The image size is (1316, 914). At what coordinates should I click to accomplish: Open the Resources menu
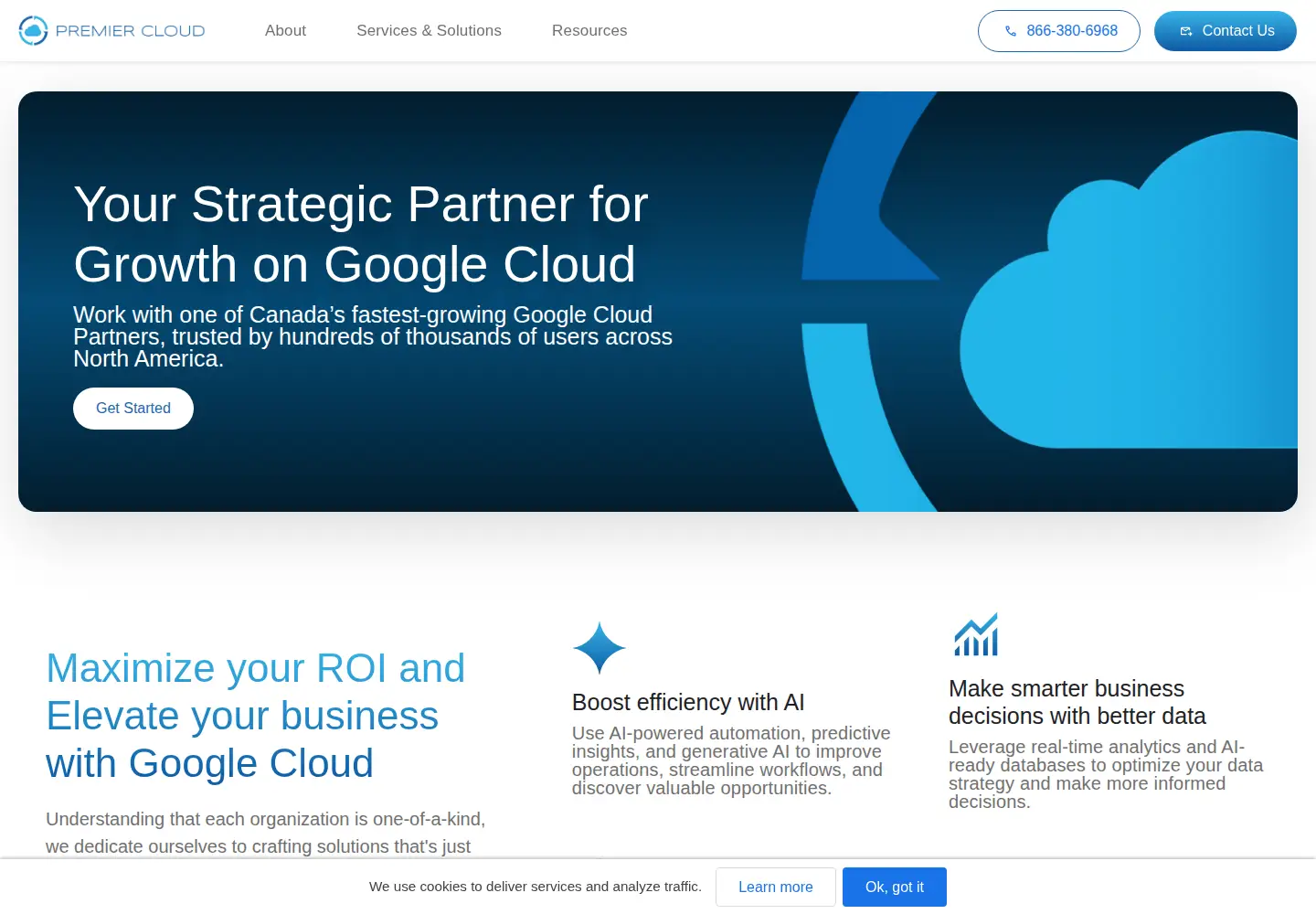pos(589,30)
